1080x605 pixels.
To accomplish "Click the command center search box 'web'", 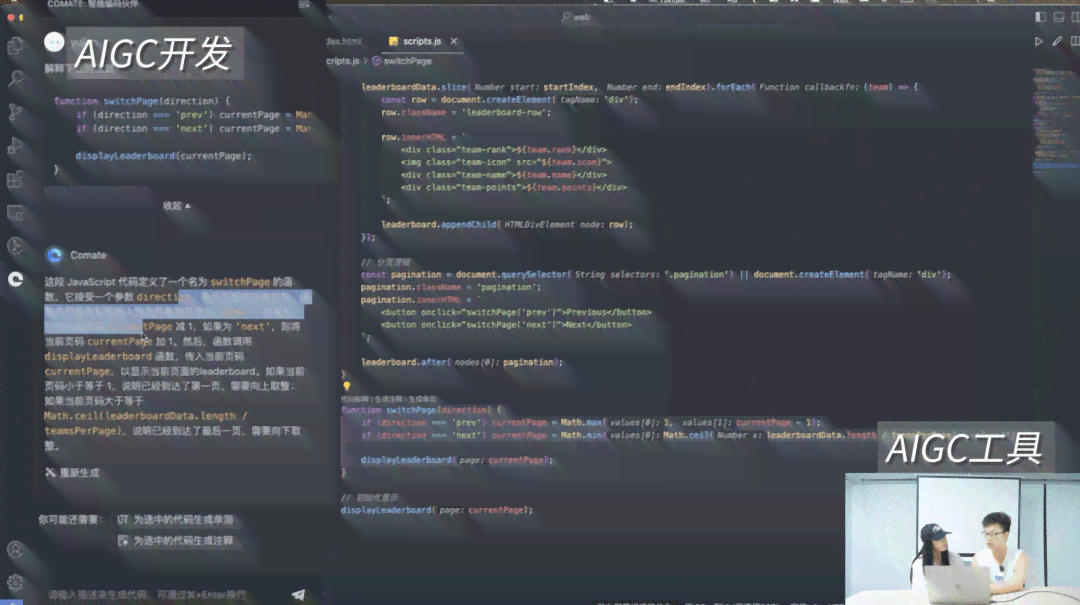I will (577, 17).
